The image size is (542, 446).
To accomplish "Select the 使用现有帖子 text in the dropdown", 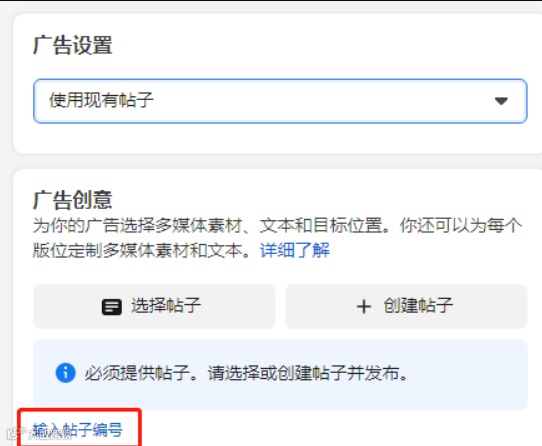I will [101, 100].
